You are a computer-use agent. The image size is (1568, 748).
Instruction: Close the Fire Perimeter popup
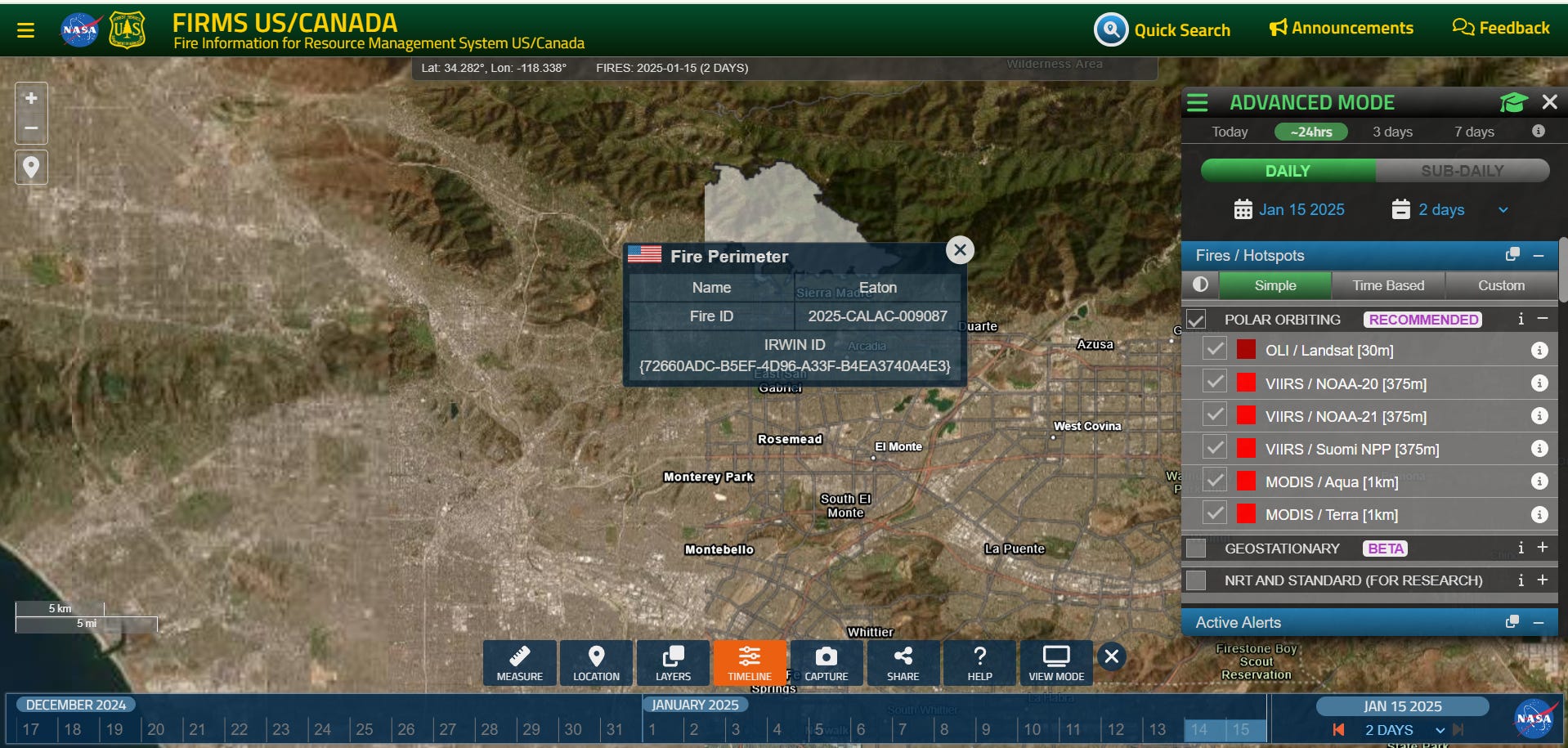click(x=960, y=249)
